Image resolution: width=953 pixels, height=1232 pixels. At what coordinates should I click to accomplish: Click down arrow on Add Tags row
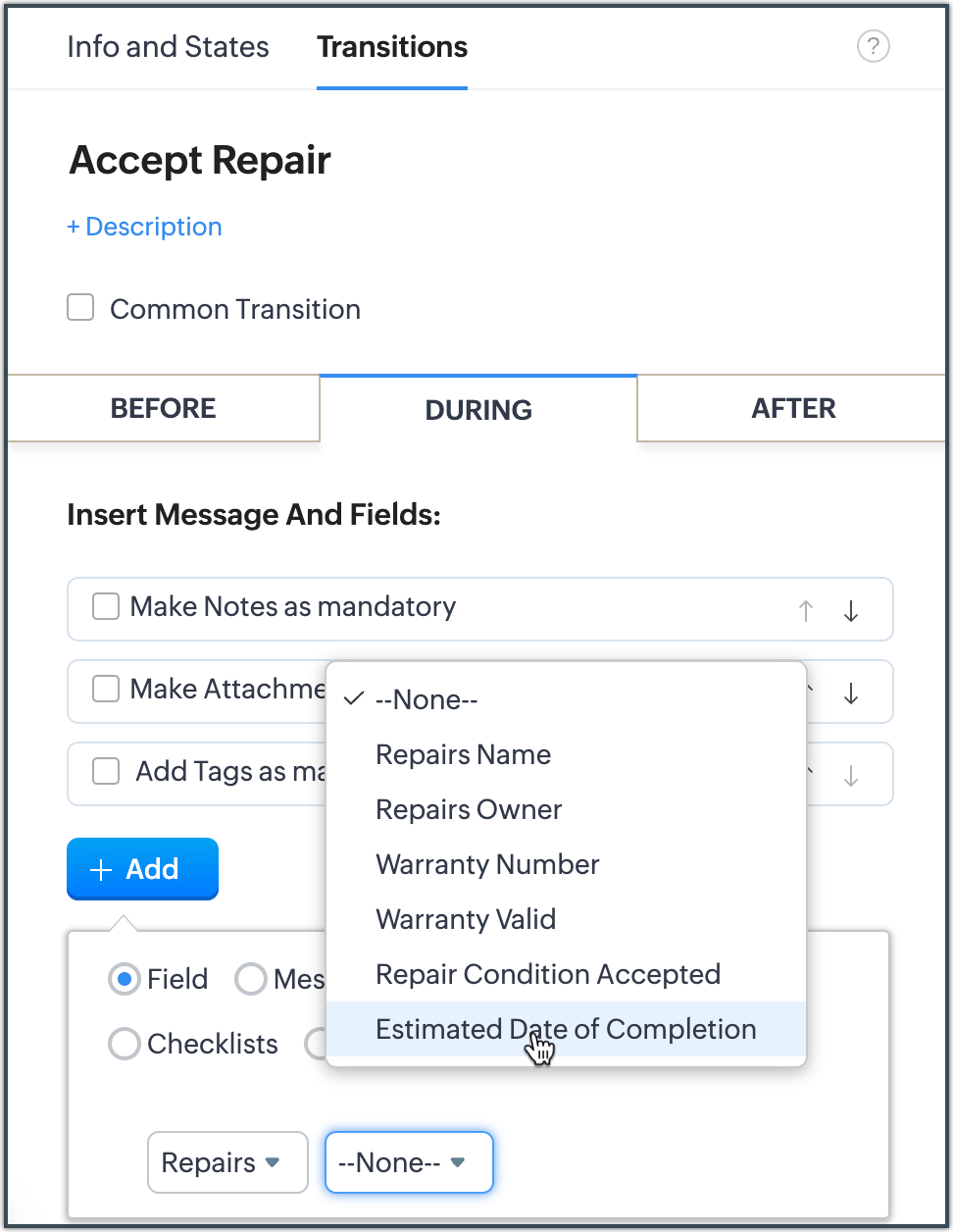tap(851, 776)
